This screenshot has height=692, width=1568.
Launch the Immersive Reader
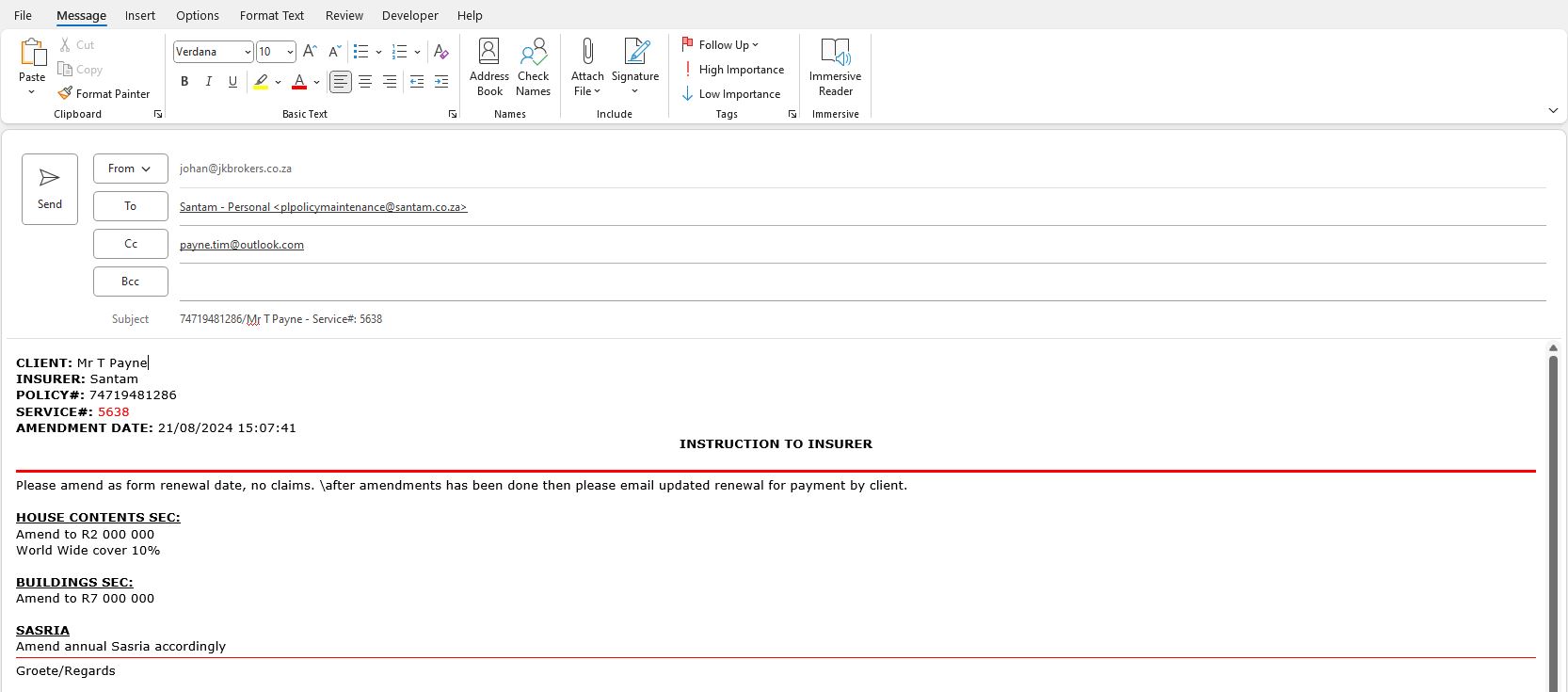(835, 68)
